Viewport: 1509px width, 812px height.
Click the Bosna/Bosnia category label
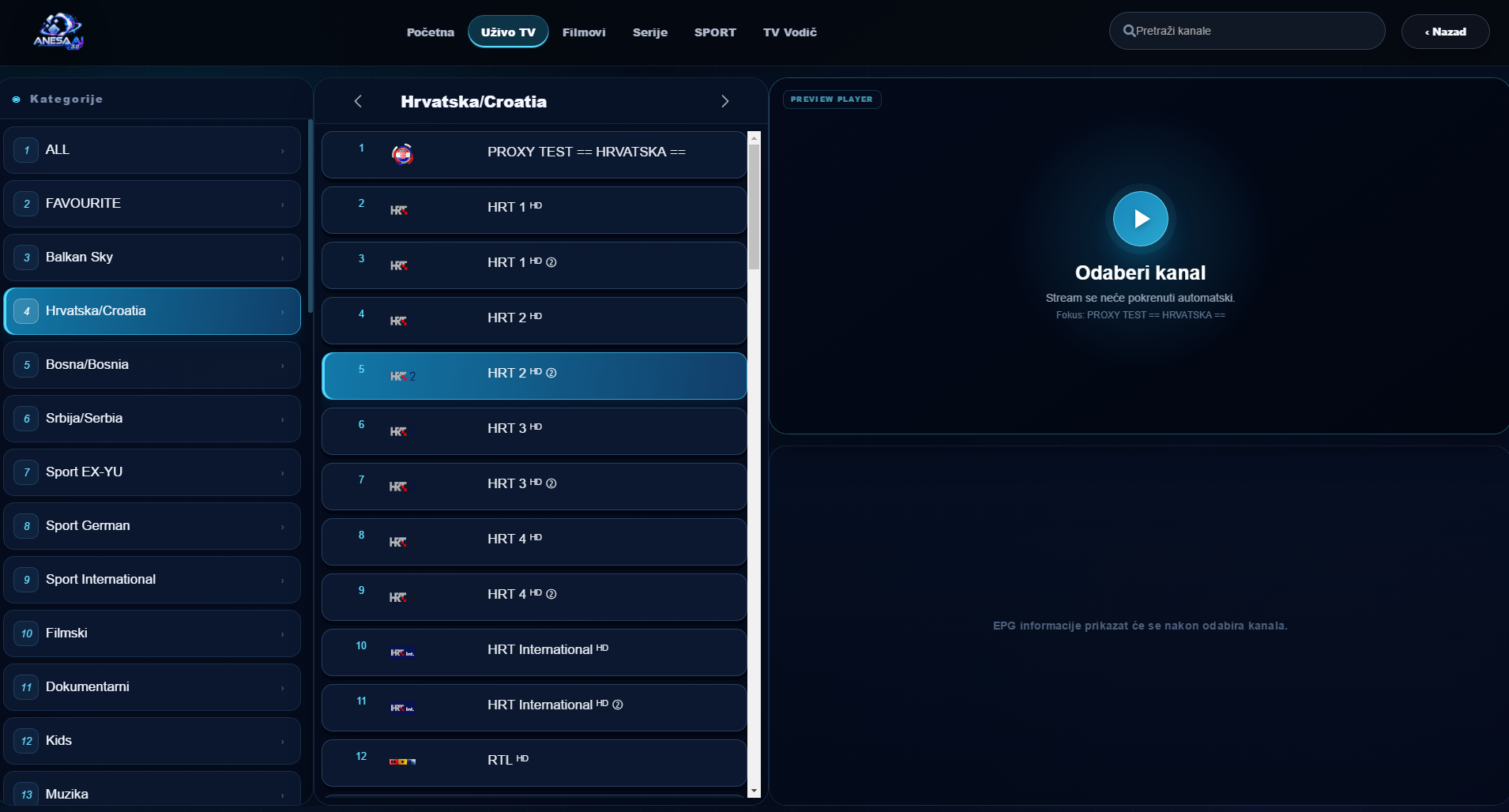[x=87, y=365]
